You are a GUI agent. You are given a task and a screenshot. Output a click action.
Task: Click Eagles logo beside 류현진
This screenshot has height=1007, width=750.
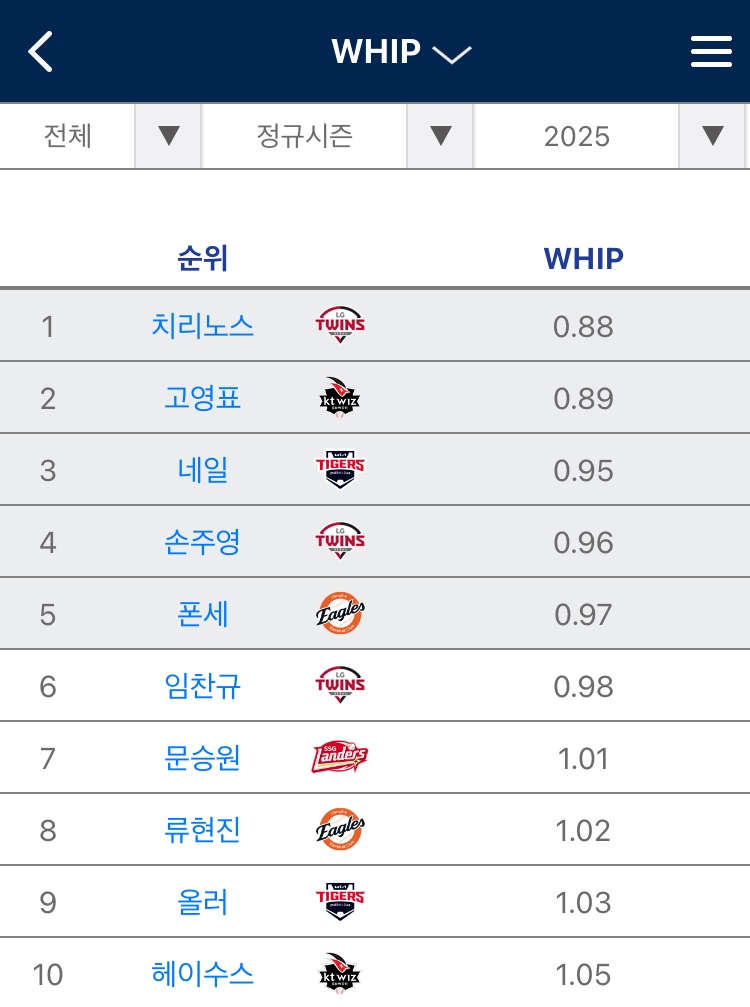coord(340,829)
